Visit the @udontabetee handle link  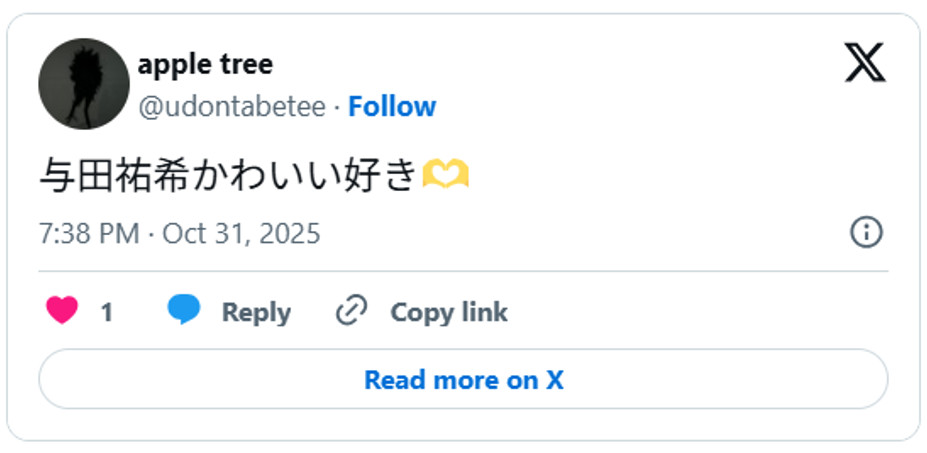pyautogui.click(x=232, y=107)
